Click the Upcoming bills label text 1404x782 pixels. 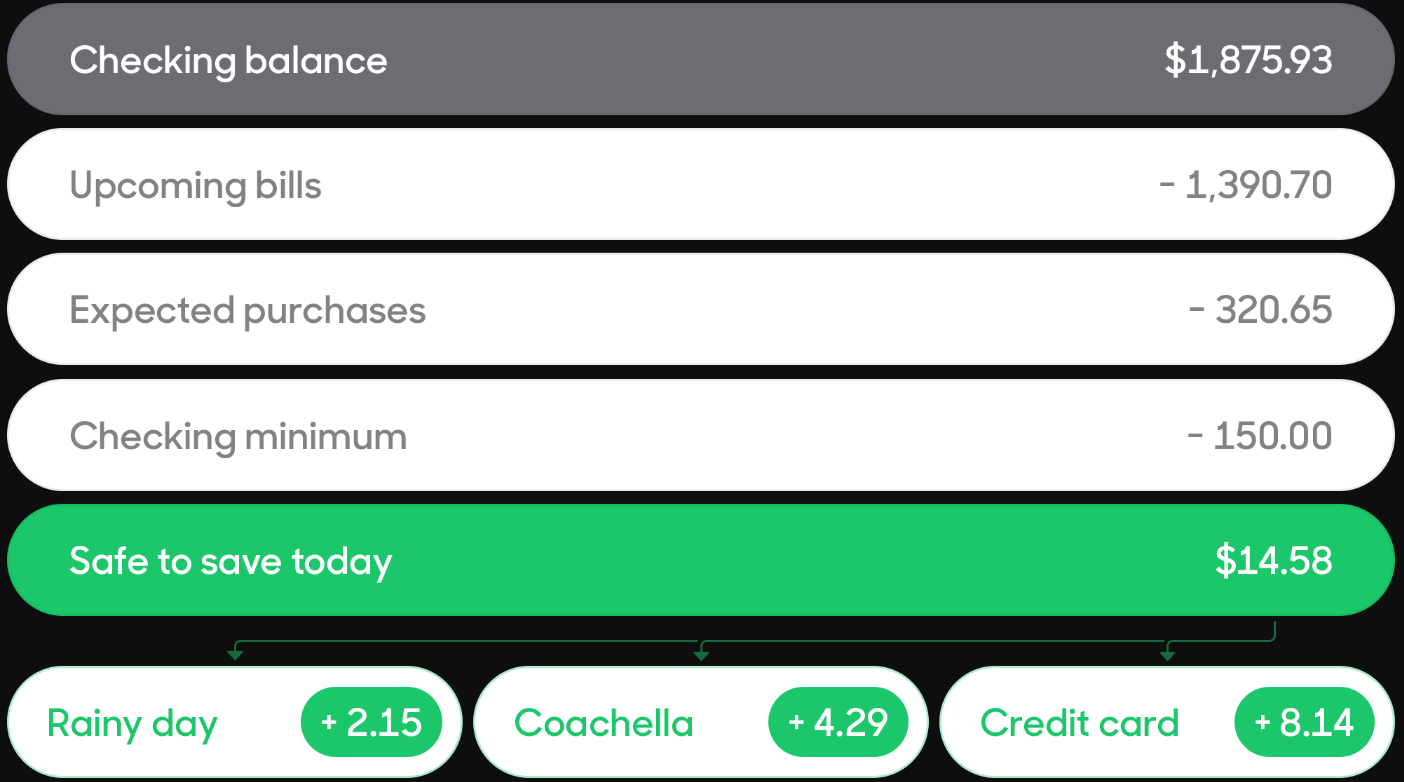coord(196,187)
